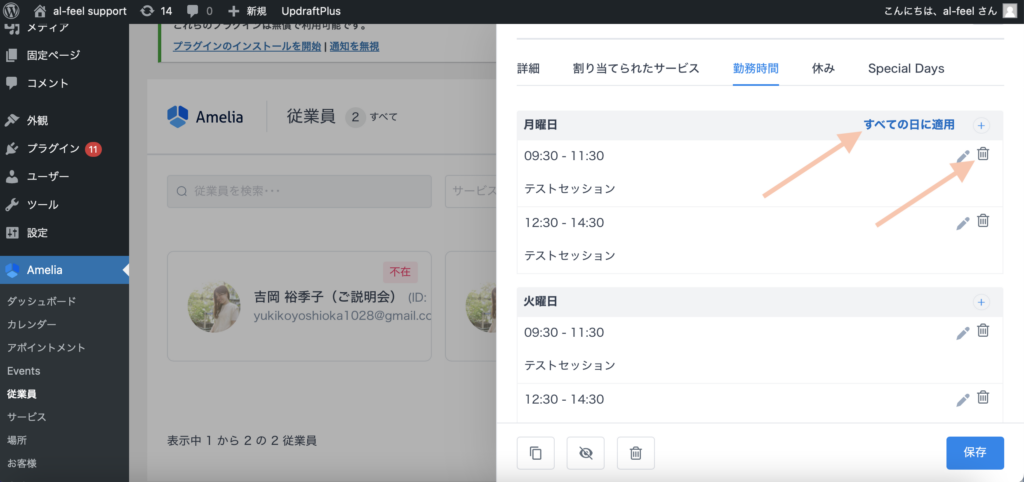1024x482 pixels.
Task: Add new period to 月曜日
Action: pyautogui.click(x=980, y=125)
